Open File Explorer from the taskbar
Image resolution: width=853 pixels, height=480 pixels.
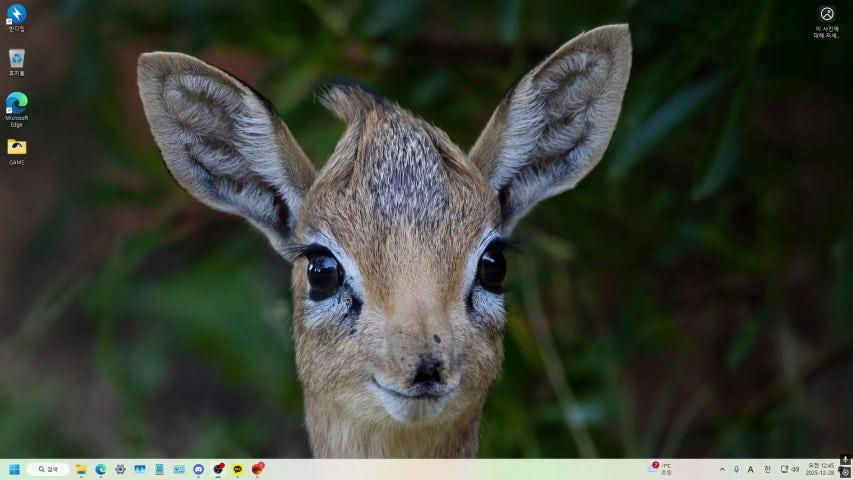[81, 469]
